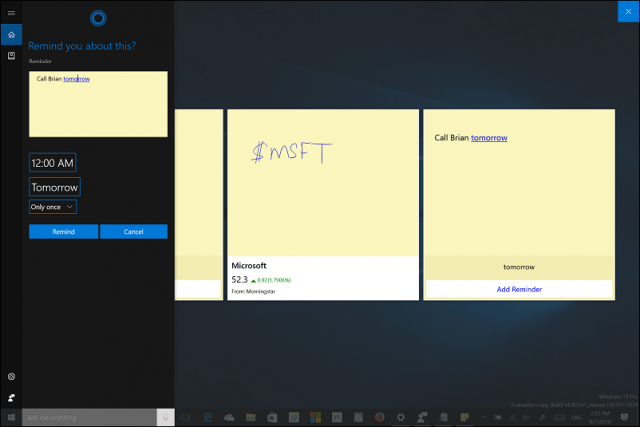Show hidden system tray icons
Screen dimensions: 640x427
(483, 417)
